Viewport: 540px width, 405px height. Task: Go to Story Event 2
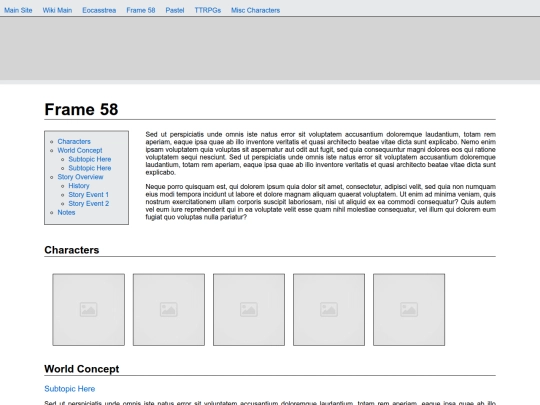89,204
